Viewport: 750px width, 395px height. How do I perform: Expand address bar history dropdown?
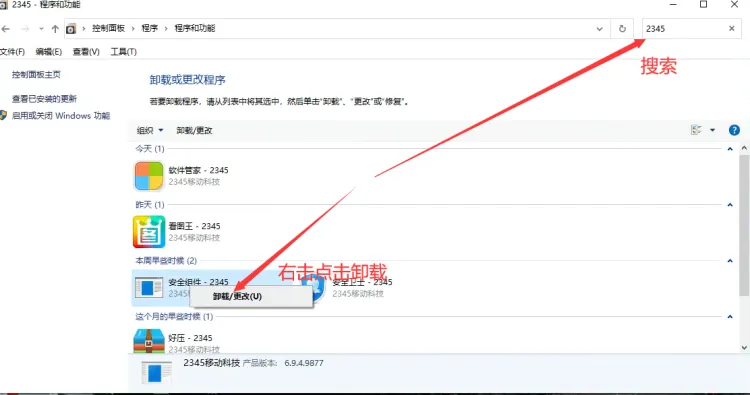[599, 29]
